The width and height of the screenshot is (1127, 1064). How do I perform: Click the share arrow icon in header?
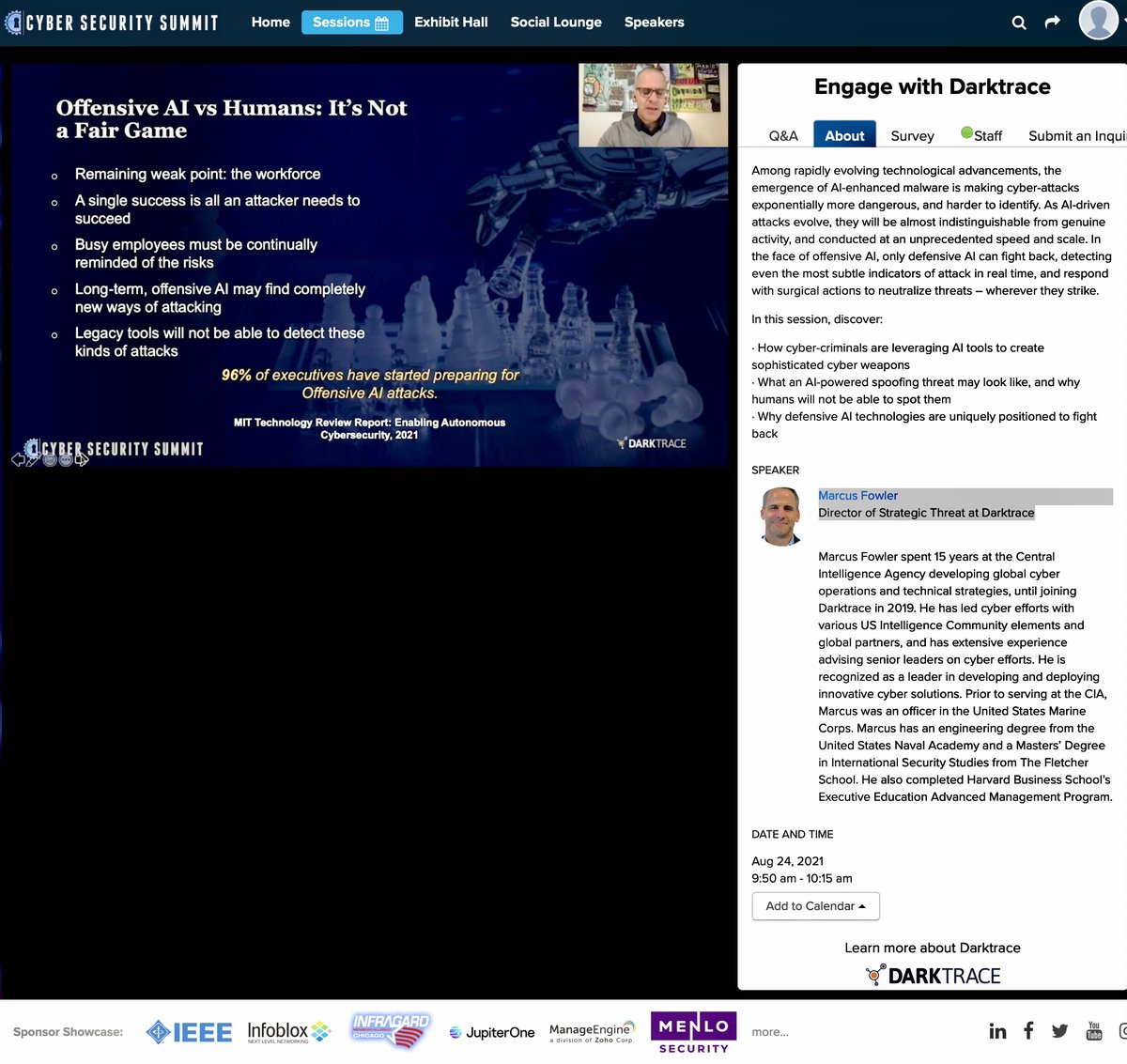[x=1053, y=22]
